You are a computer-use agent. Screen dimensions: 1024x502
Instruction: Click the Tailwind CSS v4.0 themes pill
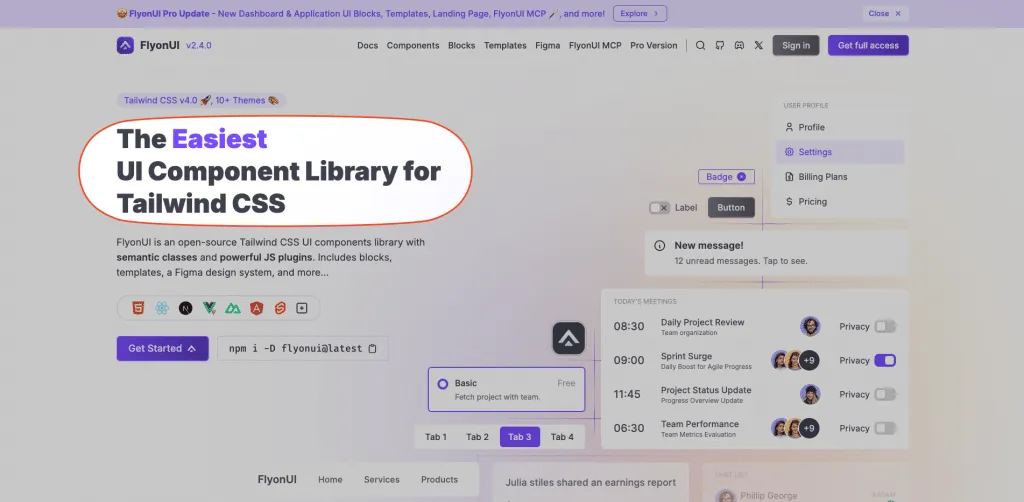[x=201, y=101]
